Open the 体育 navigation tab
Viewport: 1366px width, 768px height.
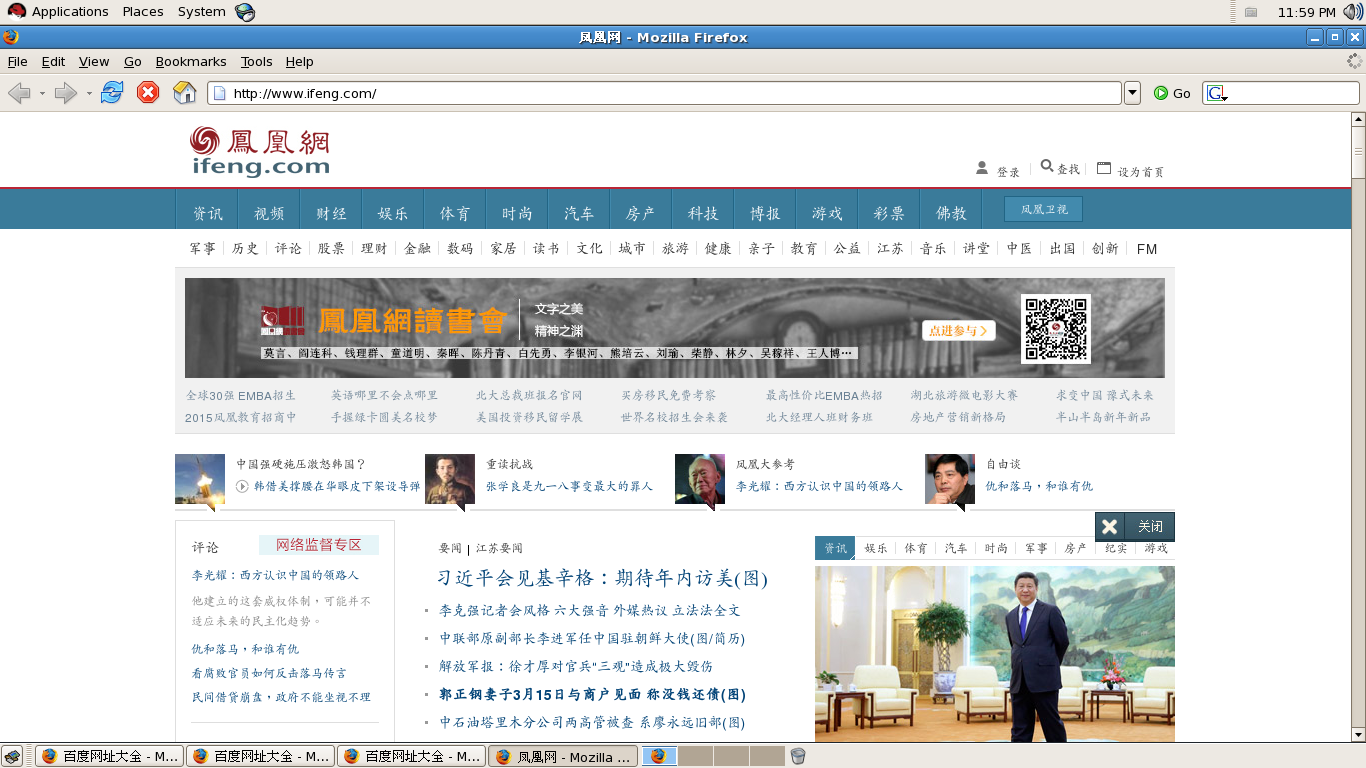[x=455, y=213]
